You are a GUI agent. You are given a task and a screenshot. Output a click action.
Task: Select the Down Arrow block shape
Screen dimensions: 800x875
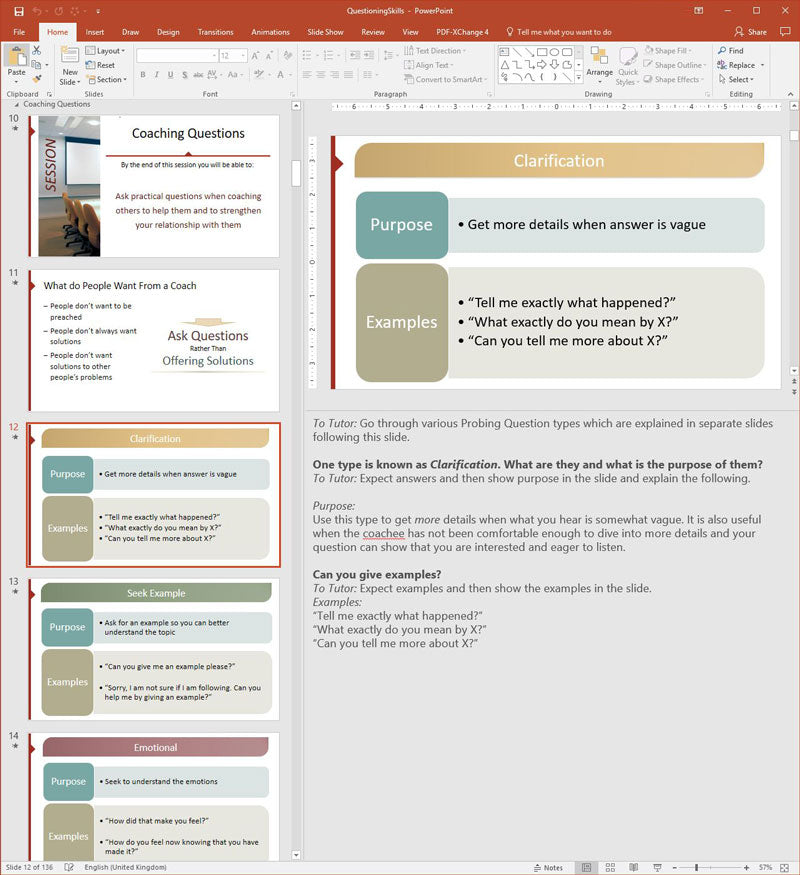554,65
